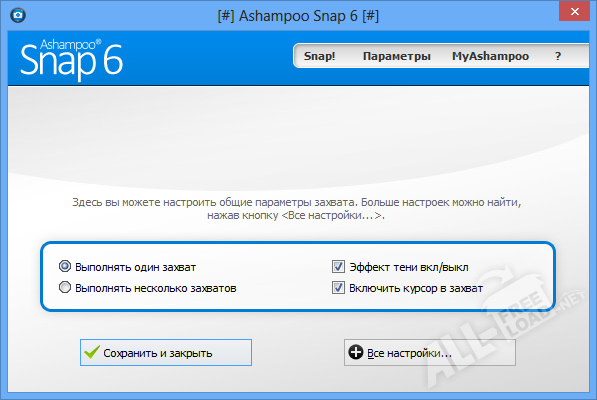Click the window title bar text

[x=298, y=16]
